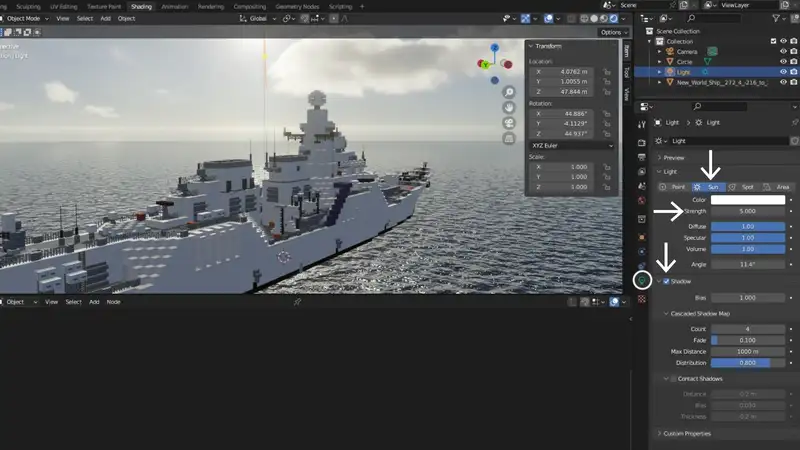Click the viewport zoom magnifier icon
This screenshot has height=450, width=800.
[x=509, y=92]
